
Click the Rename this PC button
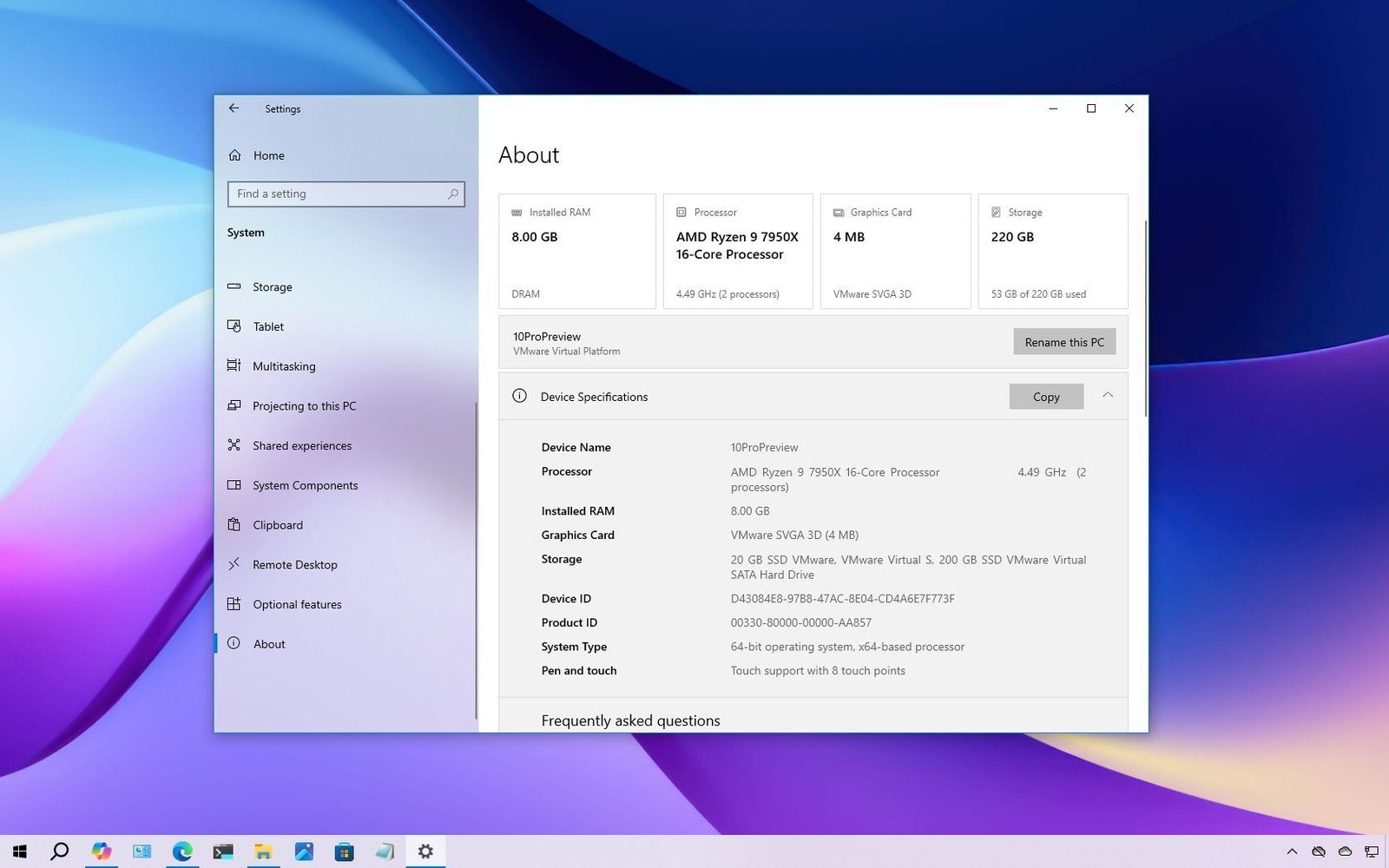pyautogui.click(x=1064, y=341)
